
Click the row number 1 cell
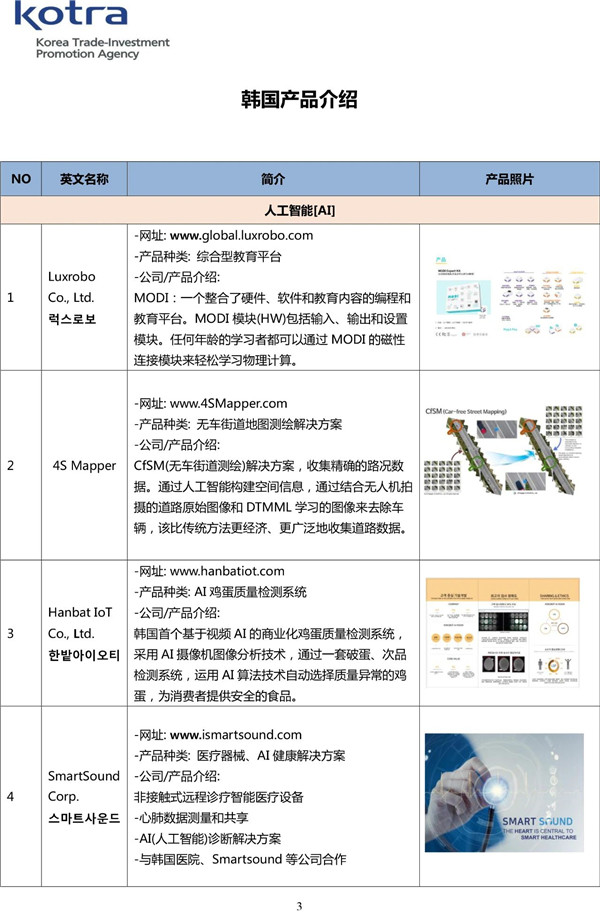[x=21, y=297]
